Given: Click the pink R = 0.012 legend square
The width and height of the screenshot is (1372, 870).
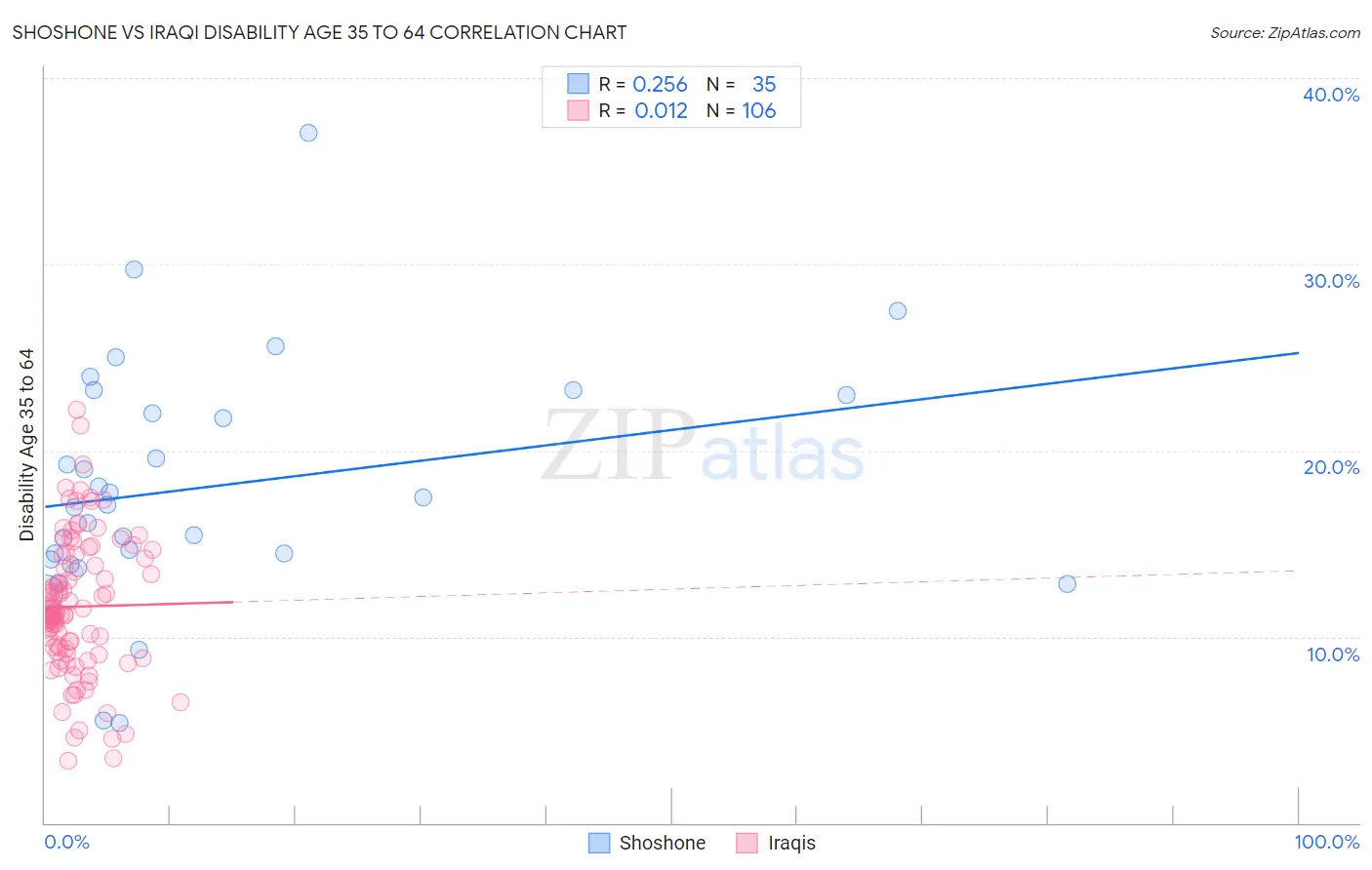Looking at the screenshot, I should click(578, 110).
